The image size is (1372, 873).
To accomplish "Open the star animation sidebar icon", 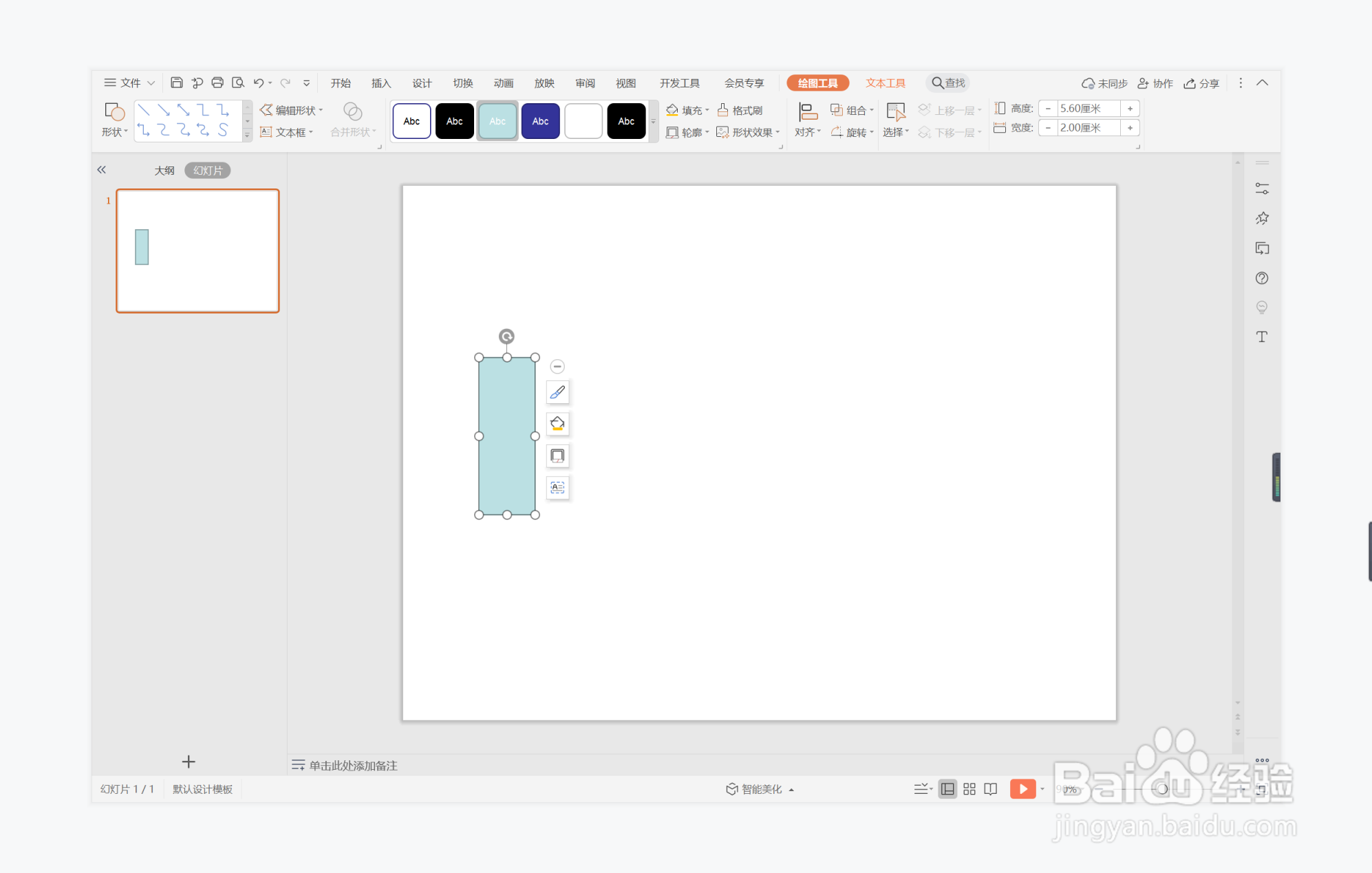I will point(1262,218).
